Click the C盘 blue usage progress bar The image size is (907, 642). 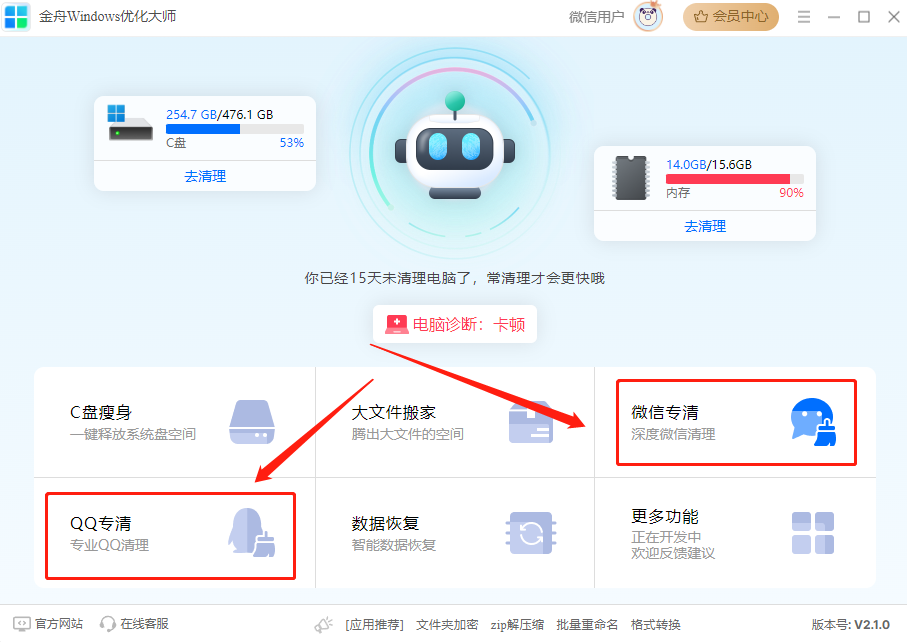pyautogui.click(x=235, y=129)
